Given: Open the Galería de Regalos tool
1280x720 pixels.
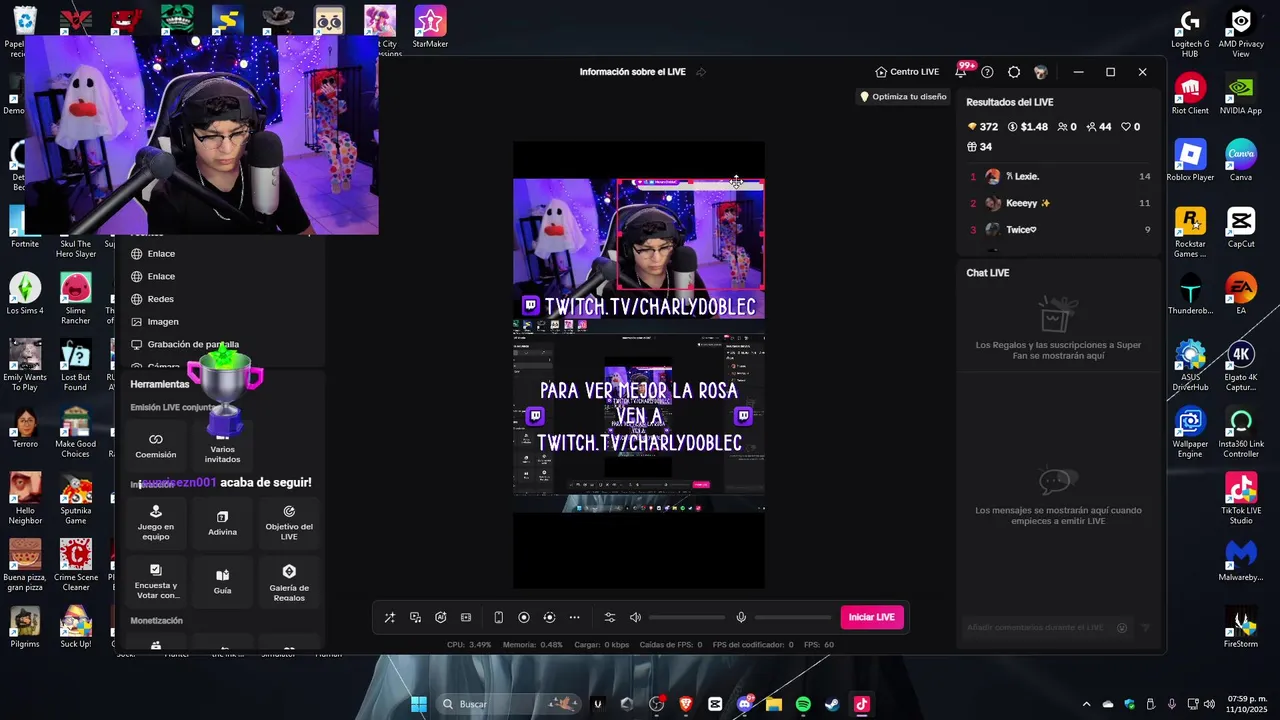Looking at the screenshot, I should (x=289, y=582).
